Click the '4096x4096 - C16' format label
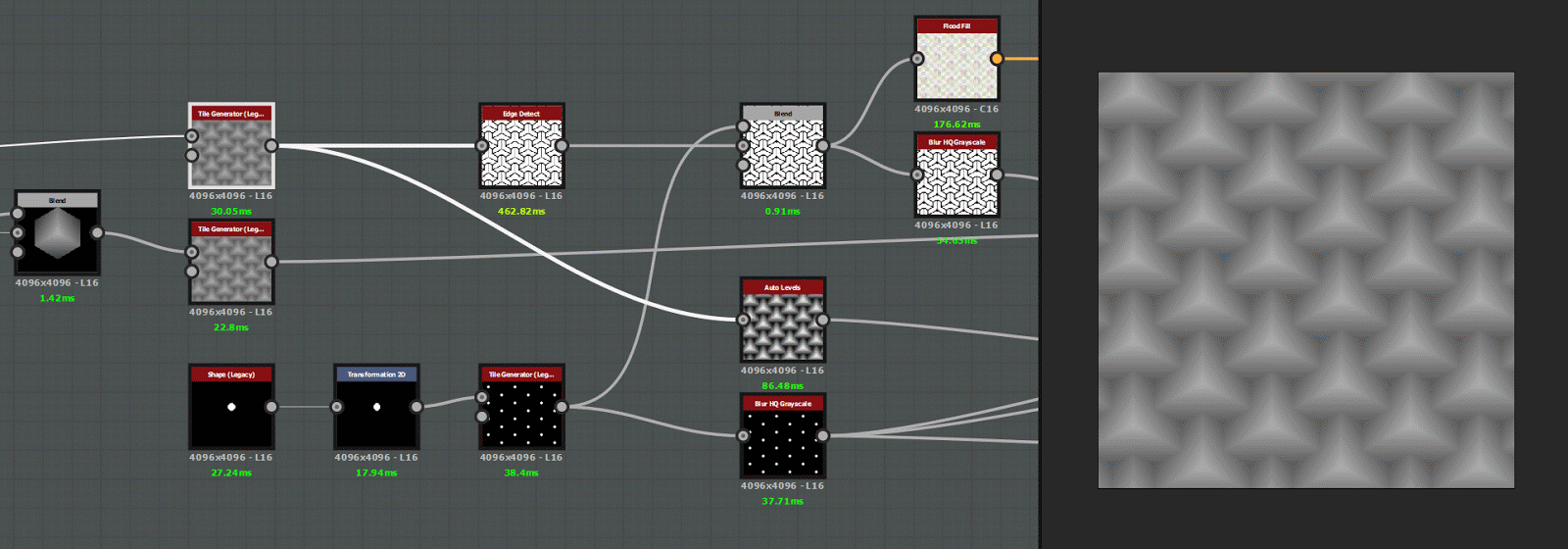 956,109
